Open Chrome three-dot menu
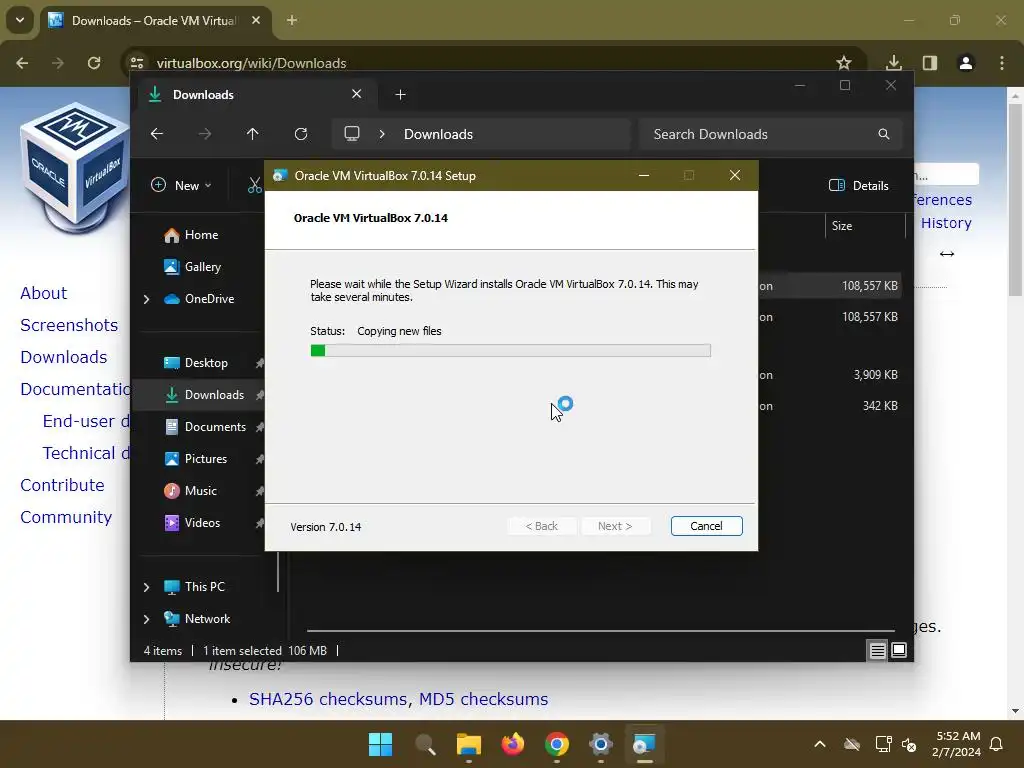Viewport: 1024px width, 768px height. click(1002, 63)
